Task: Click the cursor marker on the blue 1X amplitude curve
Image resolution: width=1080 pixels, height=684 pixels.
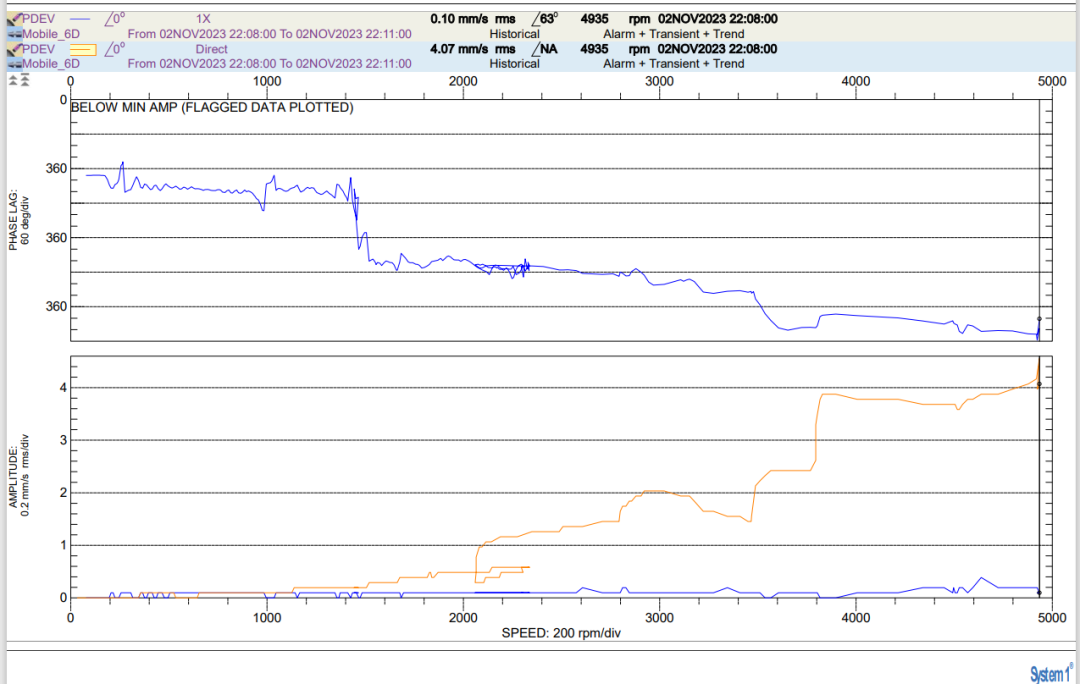Action: pyautogui.click(x=1039, y=592)
